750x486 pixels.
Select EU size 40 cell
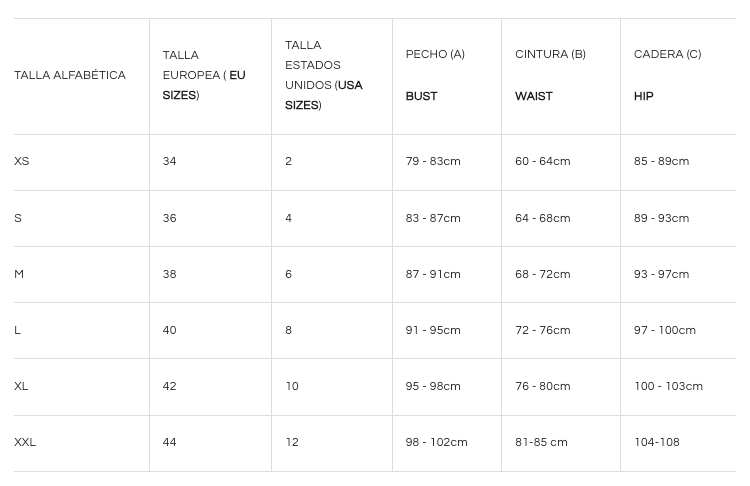click(169, 330)
